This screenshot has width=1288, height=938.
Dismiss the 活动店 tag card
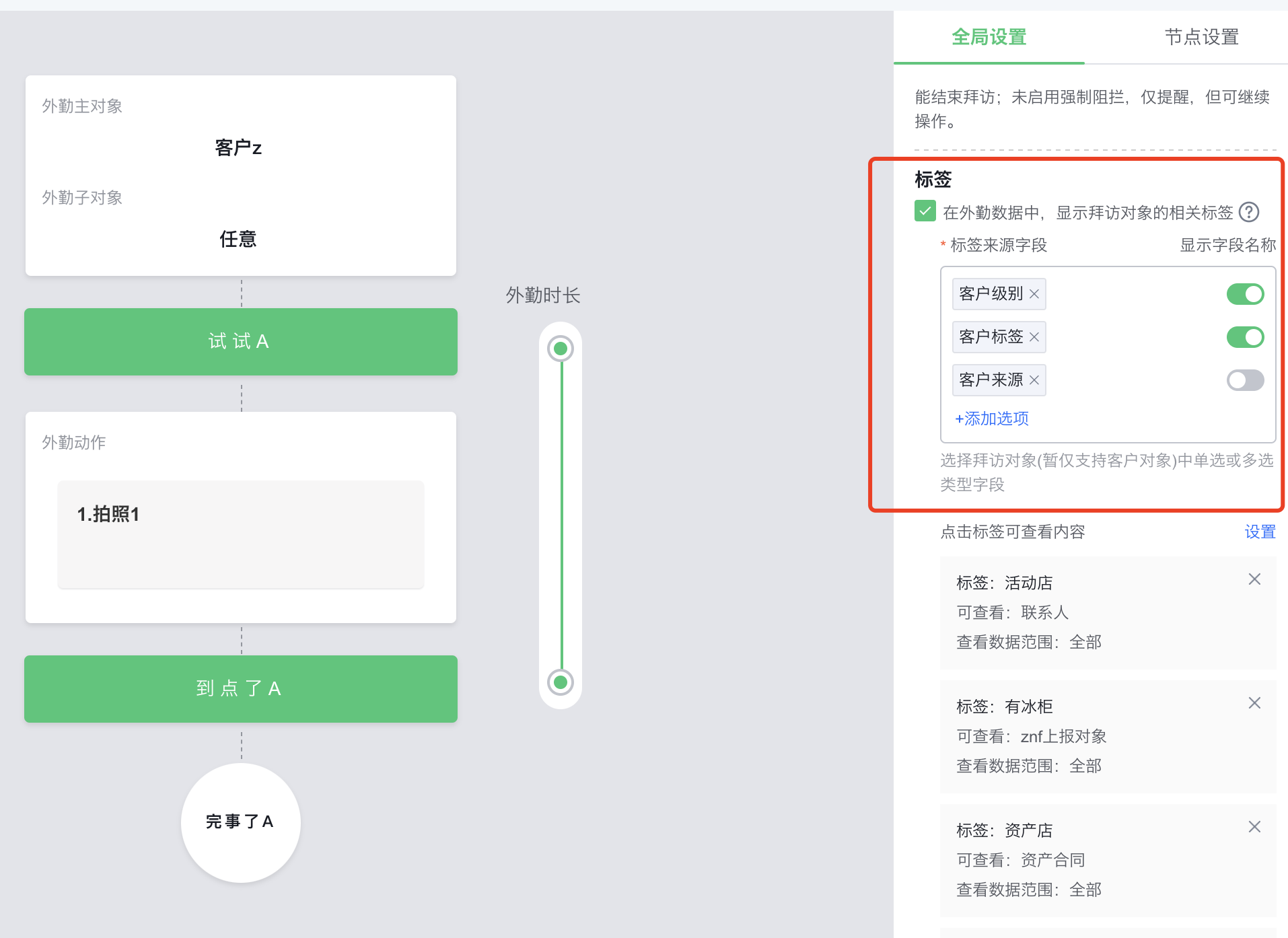point(1254,579)
